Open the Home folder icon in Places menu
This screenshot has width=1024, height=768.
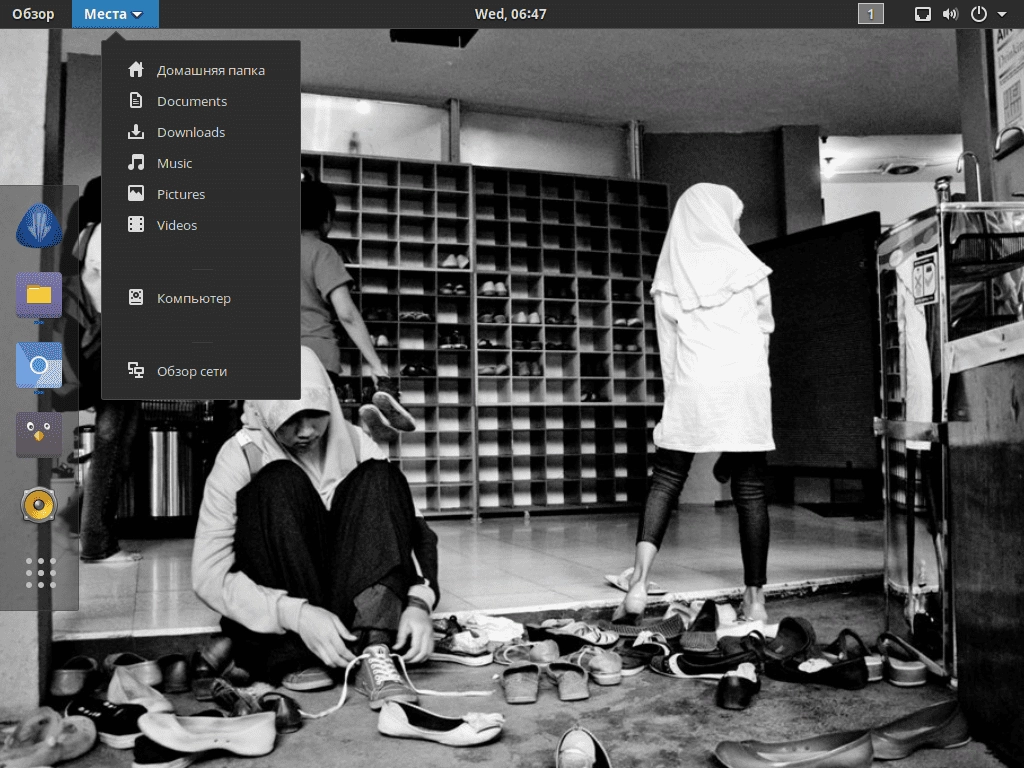[136, 69]
